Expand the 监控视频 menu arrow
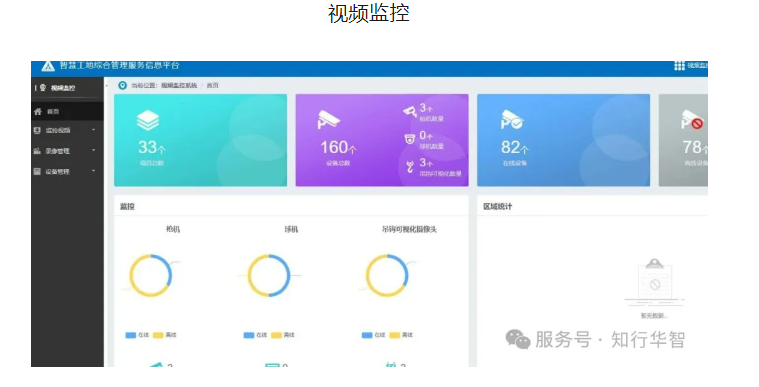This screenshot has width=759, height=387. 93,130
